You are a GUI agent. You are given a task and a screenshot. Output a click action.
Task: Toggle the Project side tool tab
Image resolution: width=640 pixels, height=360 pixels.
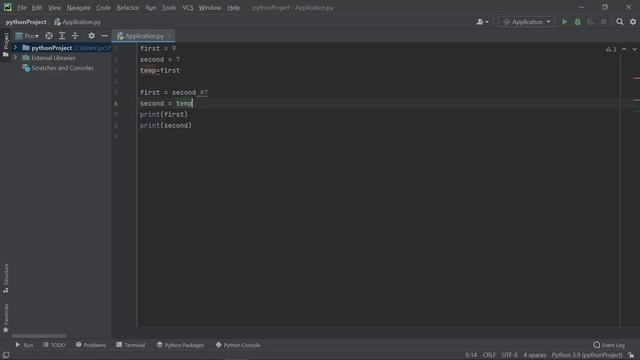pos(6,45)
